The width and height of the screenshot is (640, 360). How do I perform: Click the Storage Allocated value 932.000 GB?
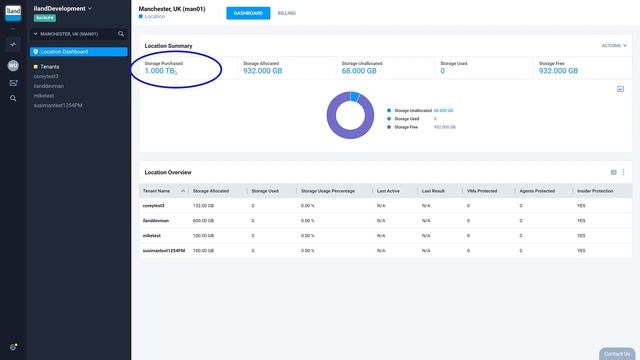click(262, 71)
